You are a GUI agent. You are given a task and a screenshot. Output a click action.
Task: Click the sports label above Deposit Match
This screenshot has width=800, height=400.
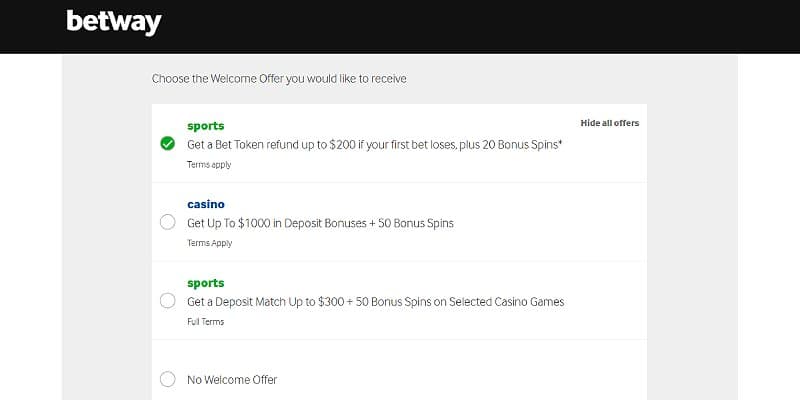pos(205,283)
